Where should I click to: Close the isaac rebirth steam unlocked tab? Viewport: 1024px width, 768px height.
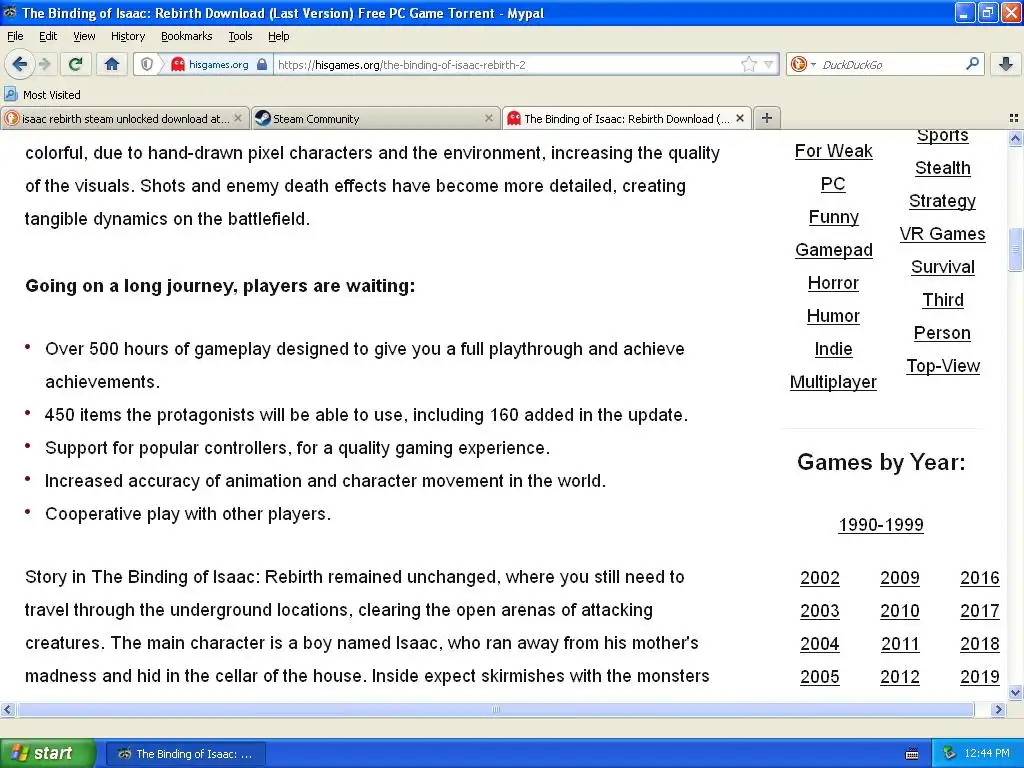[x=238, y=118]
